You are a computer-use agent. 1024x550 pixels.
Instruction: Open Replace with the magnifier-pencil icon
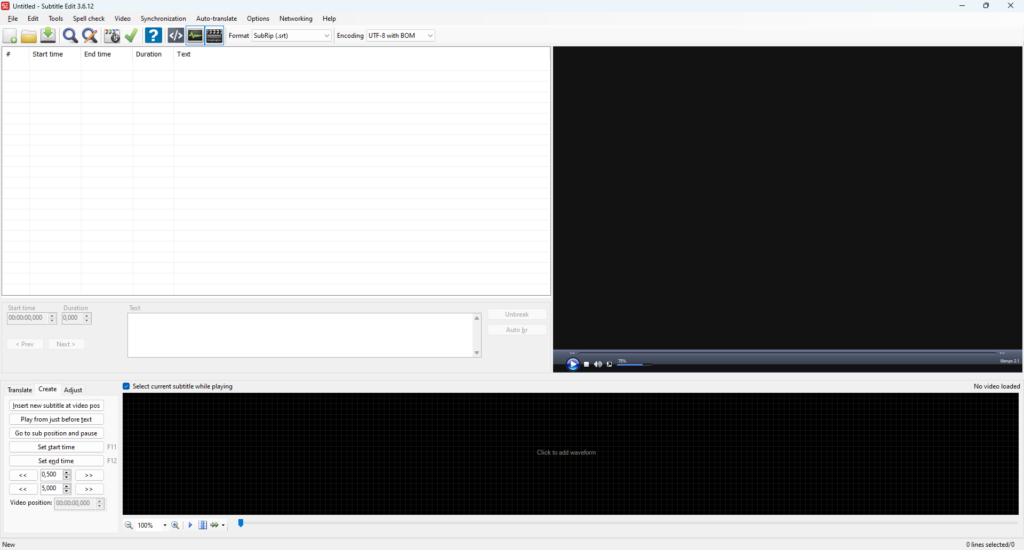tap(89, 36)
